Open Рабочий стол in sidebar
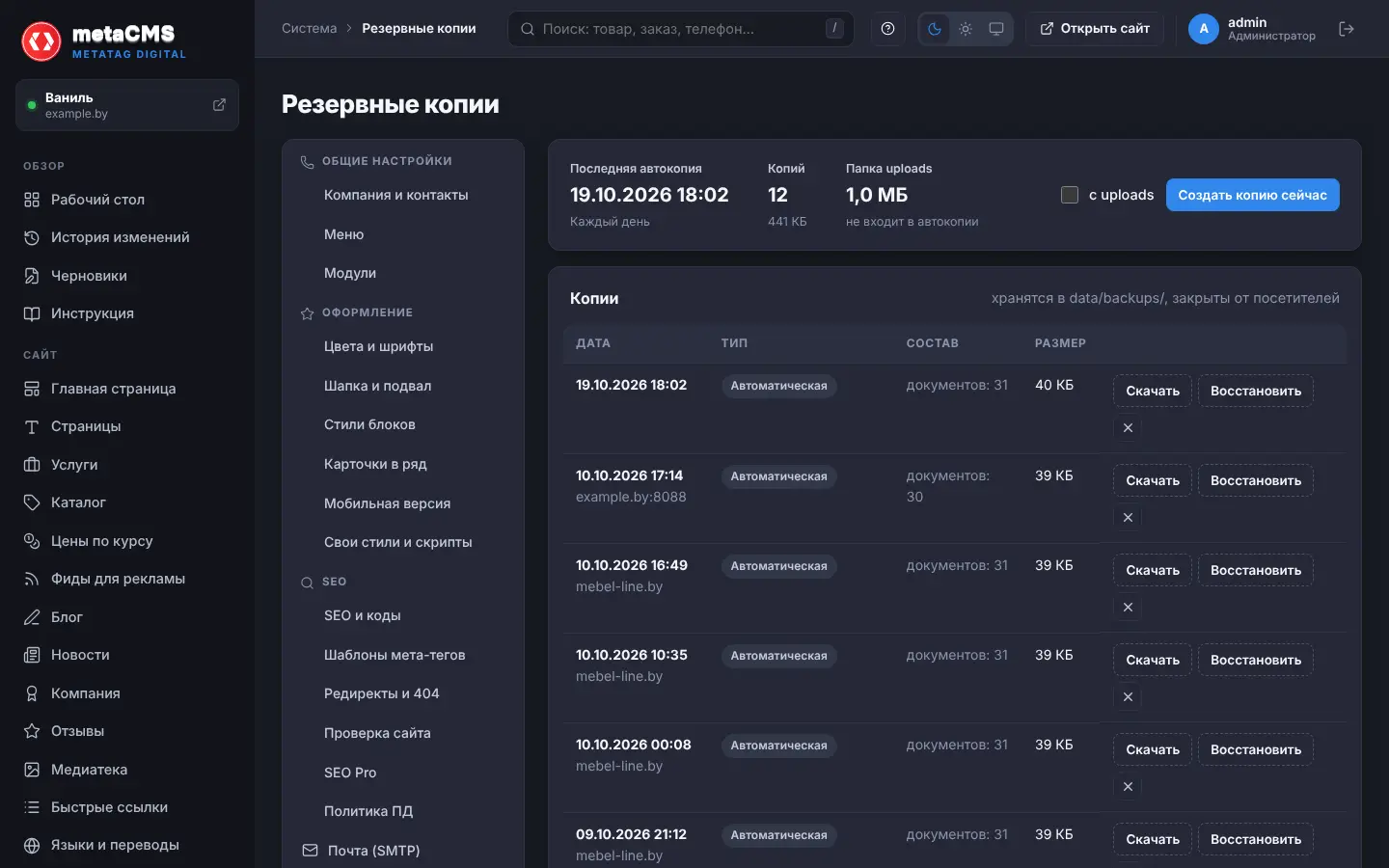The height and width of the screenshot is (868, 1389). click(127, 200)
